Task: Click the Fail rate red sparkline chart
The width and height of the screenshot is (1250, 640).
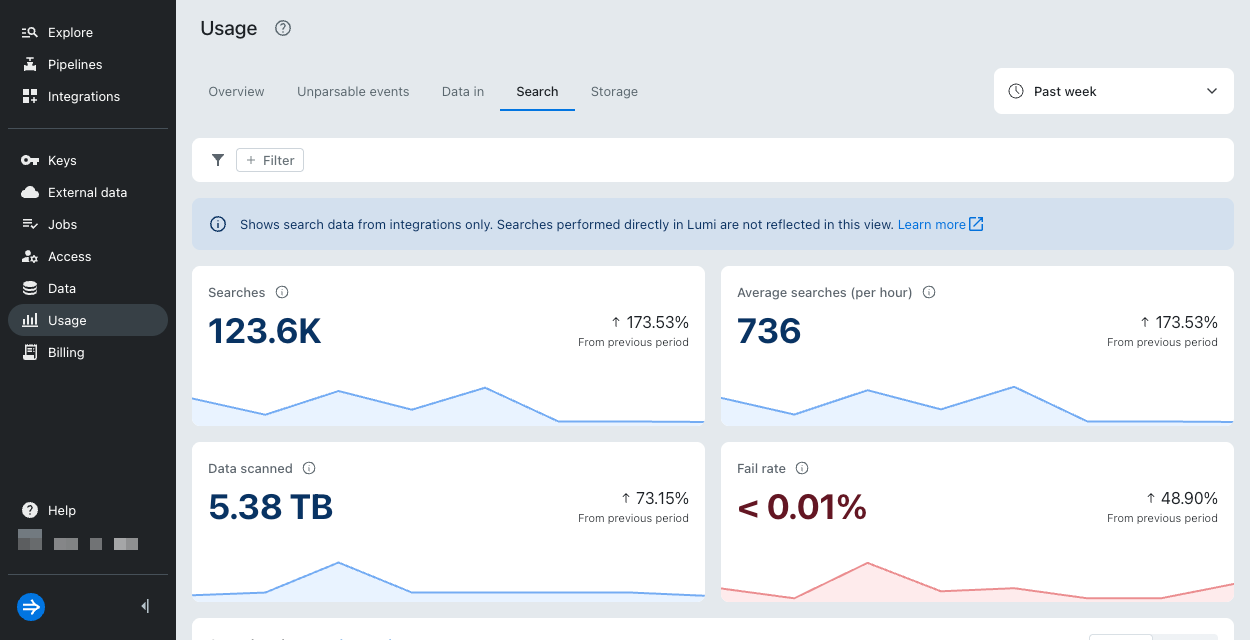Action: (977, 581)
